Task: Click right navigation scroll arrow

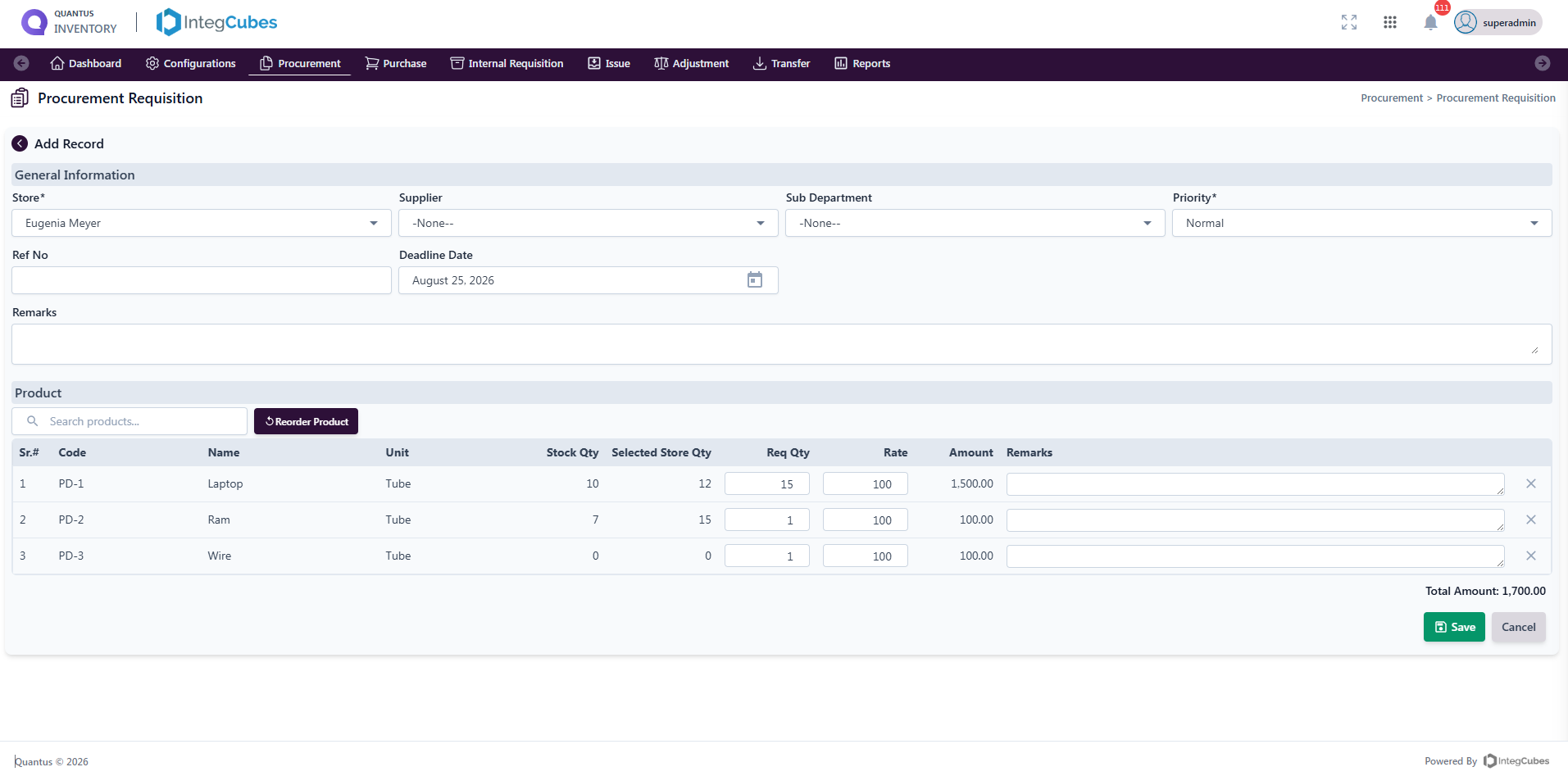Action: click(1543, 63)
